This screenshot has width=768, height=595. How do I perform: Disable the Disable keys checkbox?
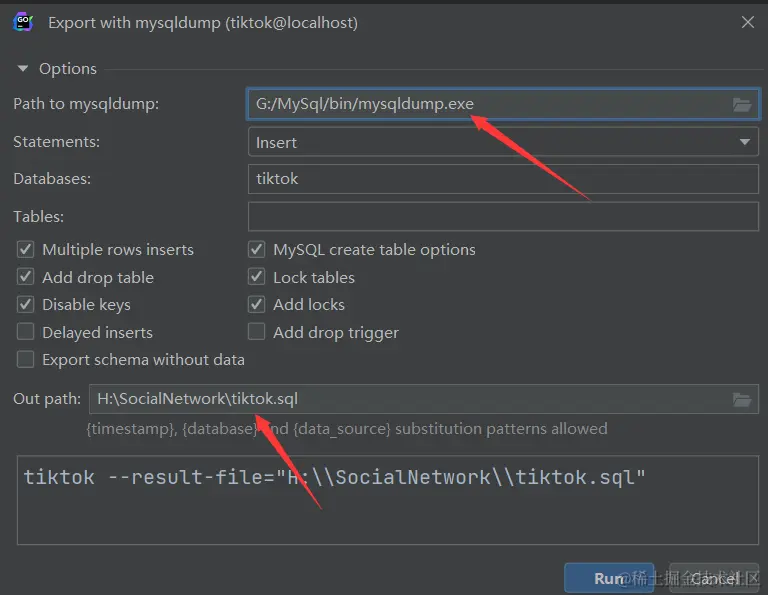26,304
